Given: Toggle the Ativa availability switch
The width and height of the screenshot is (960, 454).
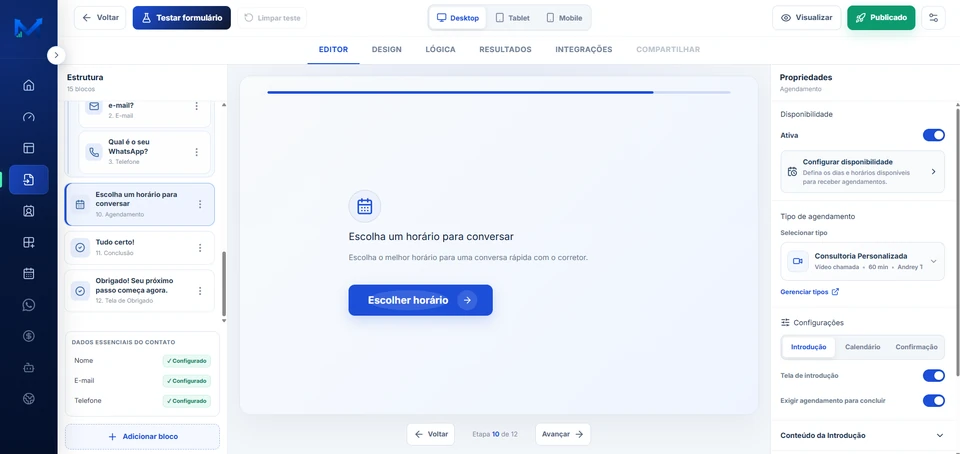Looking at the screenshot, I should point(933,135).
